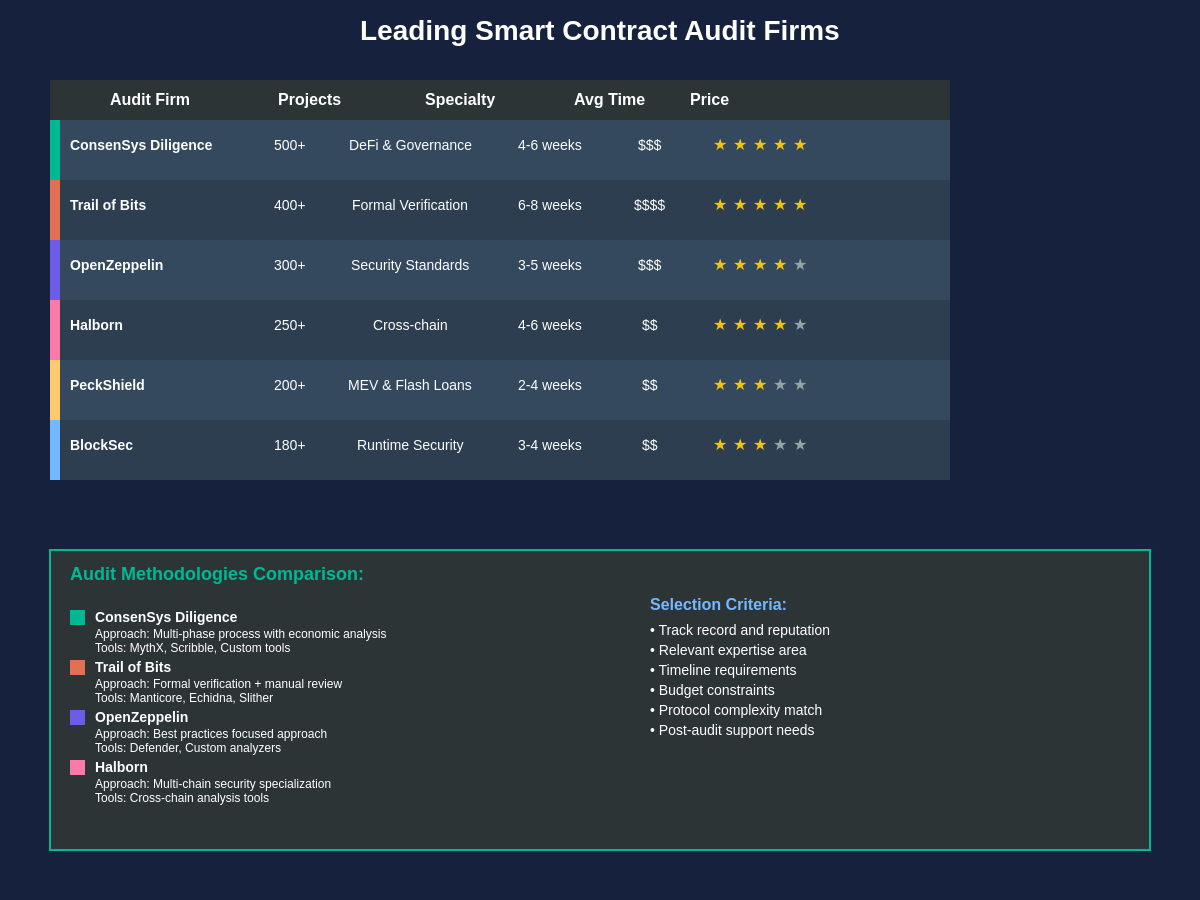1200x900 pixels.
Task: Click Tools: Manticore, Echidna, Slither line
Action: pyautogui.click(x=184, y=698)
